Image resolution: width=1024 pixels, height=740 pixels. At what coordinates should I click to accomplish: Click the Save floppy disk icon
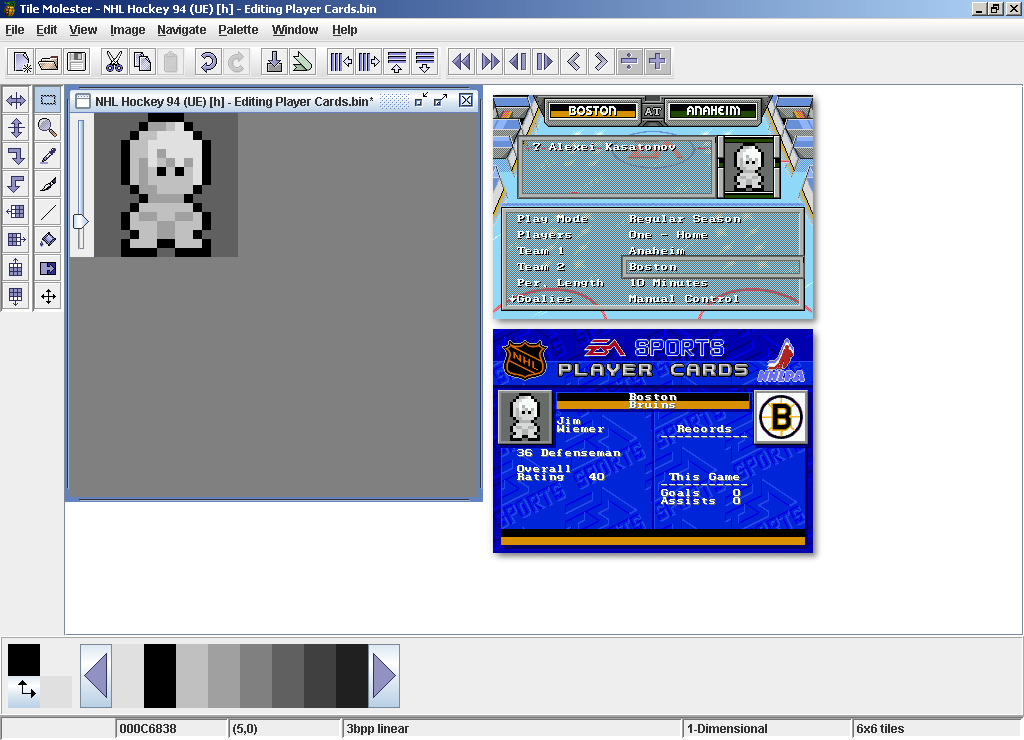[77, 62]
